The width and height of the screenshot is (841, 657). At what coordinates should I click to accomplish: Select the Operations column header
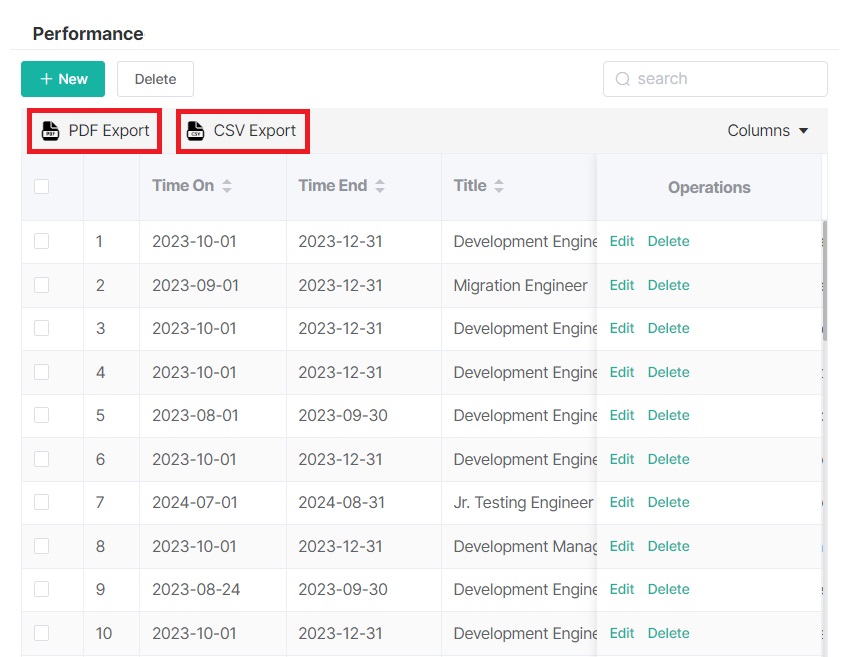tap(709, 187)
